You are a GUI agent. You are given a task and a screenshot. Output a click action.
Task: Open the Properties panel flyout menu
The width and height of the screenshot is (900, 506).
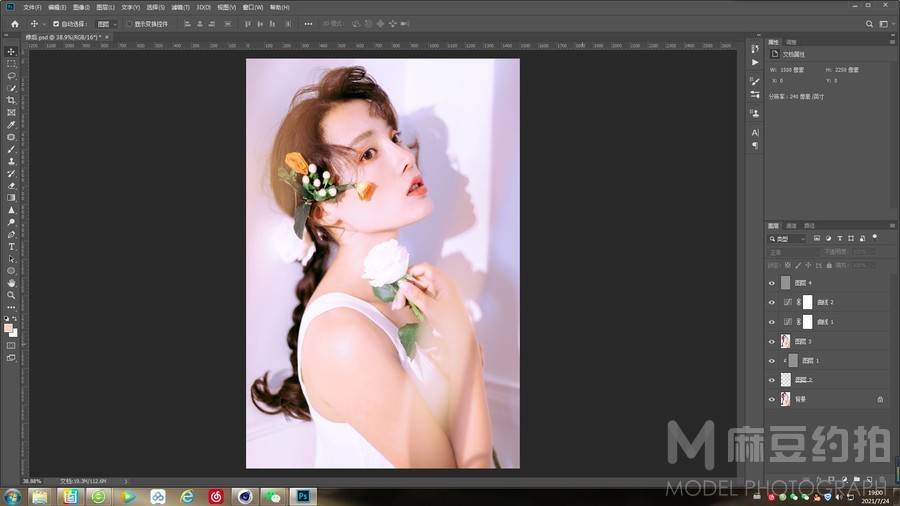[x=893, y=42]
